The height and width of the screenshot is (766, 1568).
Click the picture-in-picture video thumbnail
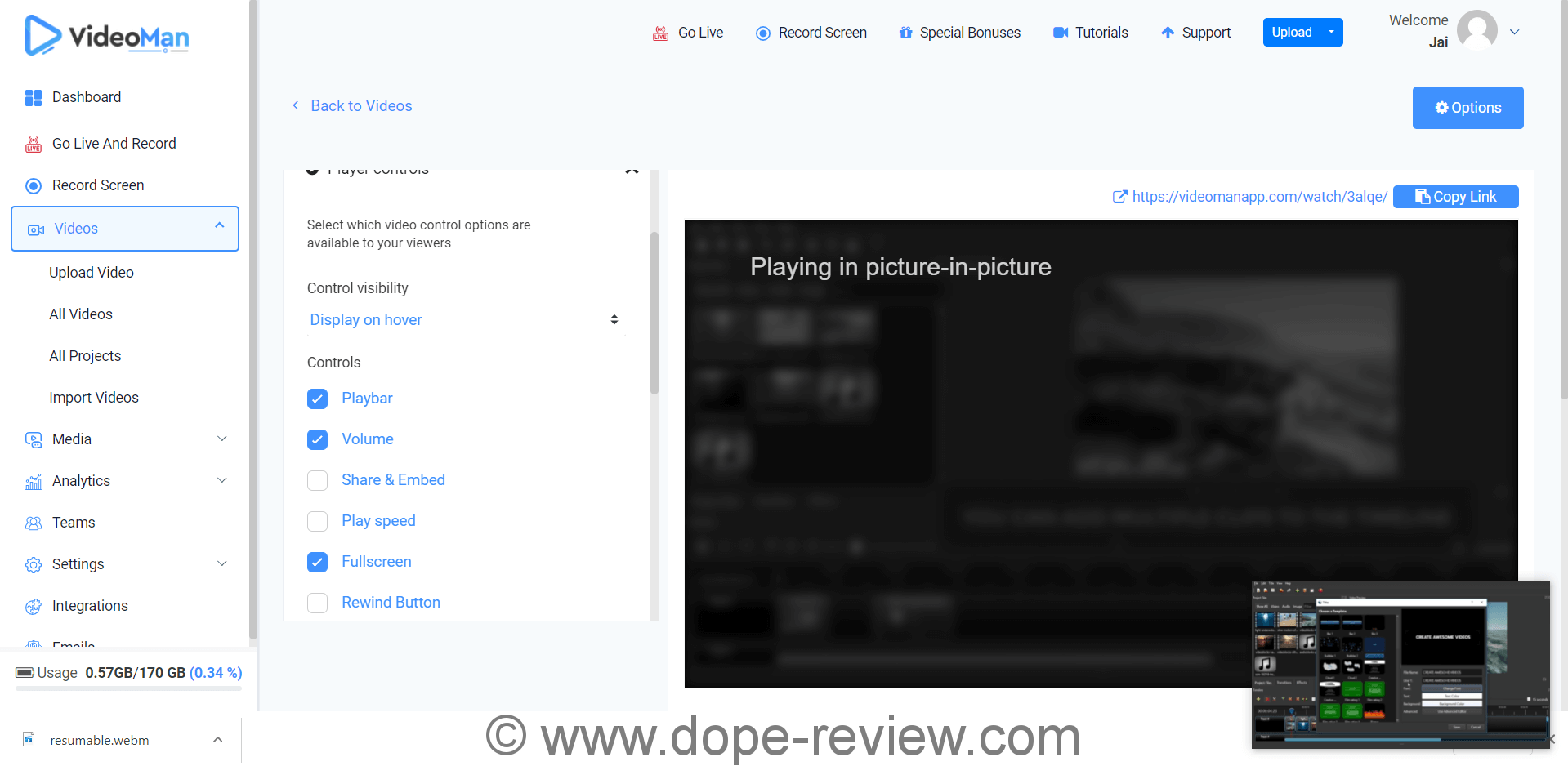coord(1400,663)
